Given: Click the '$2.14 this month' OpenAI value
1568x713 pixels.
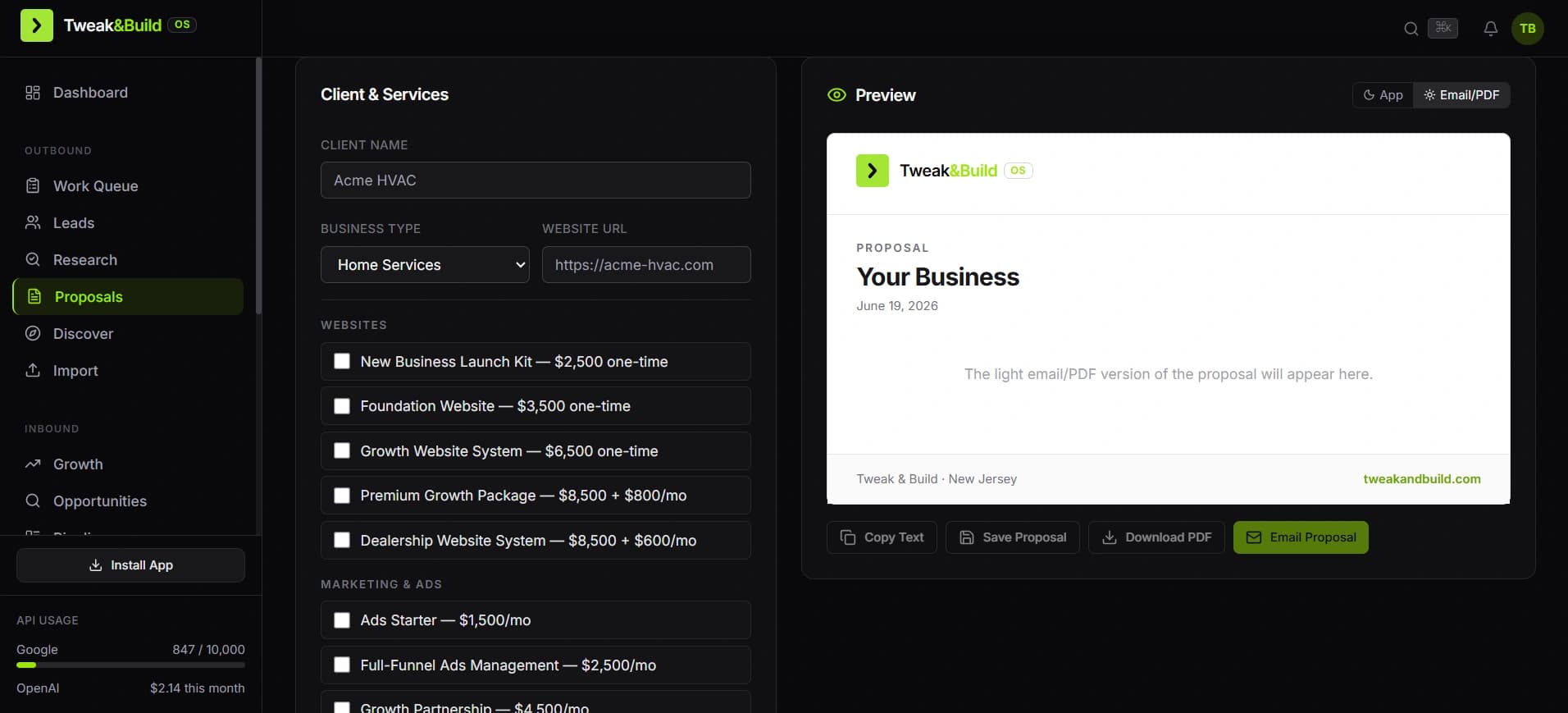Looking at the screenshot, I should [x=197, y=688].
